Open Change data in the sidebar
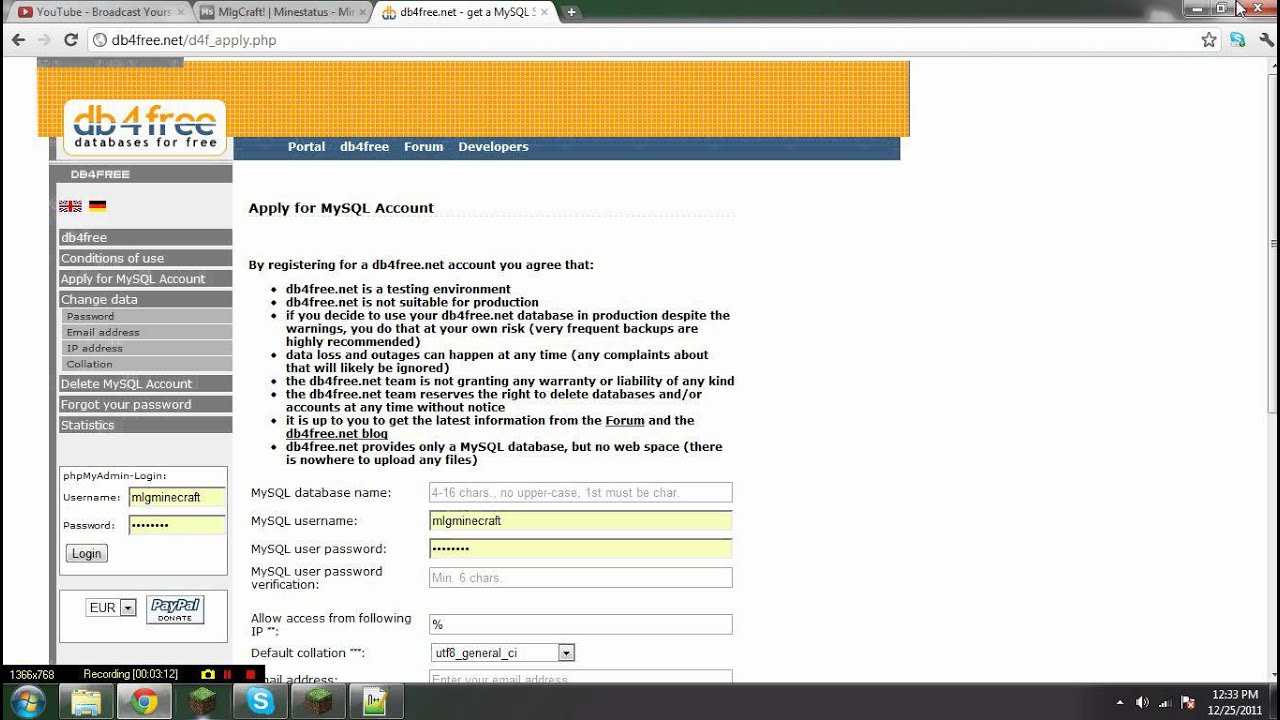The height and width of the screenshot is (720, 1280). pos(145,299)
